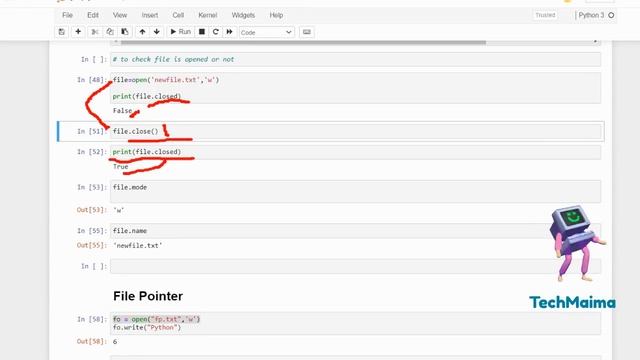Open the Edit menu
640x360 pixels.
pos(93,15)
